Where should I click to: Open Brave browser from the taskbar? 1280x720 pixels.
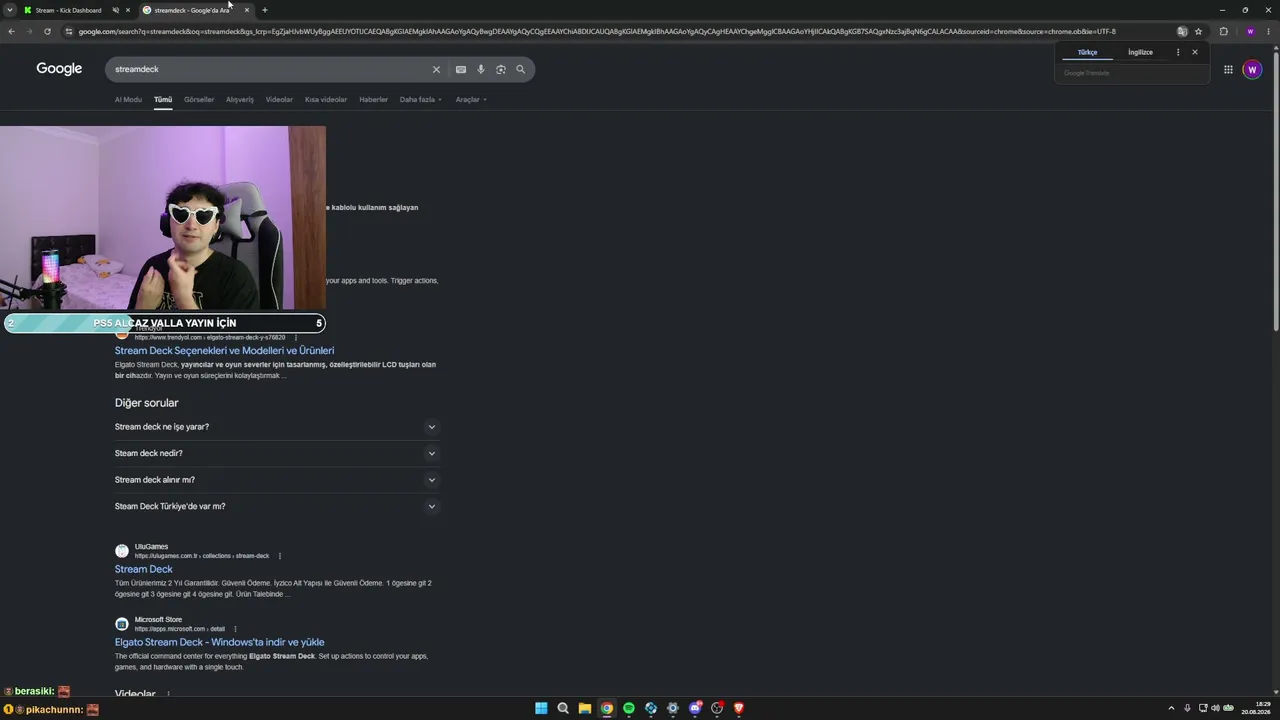tap(739, 708)
